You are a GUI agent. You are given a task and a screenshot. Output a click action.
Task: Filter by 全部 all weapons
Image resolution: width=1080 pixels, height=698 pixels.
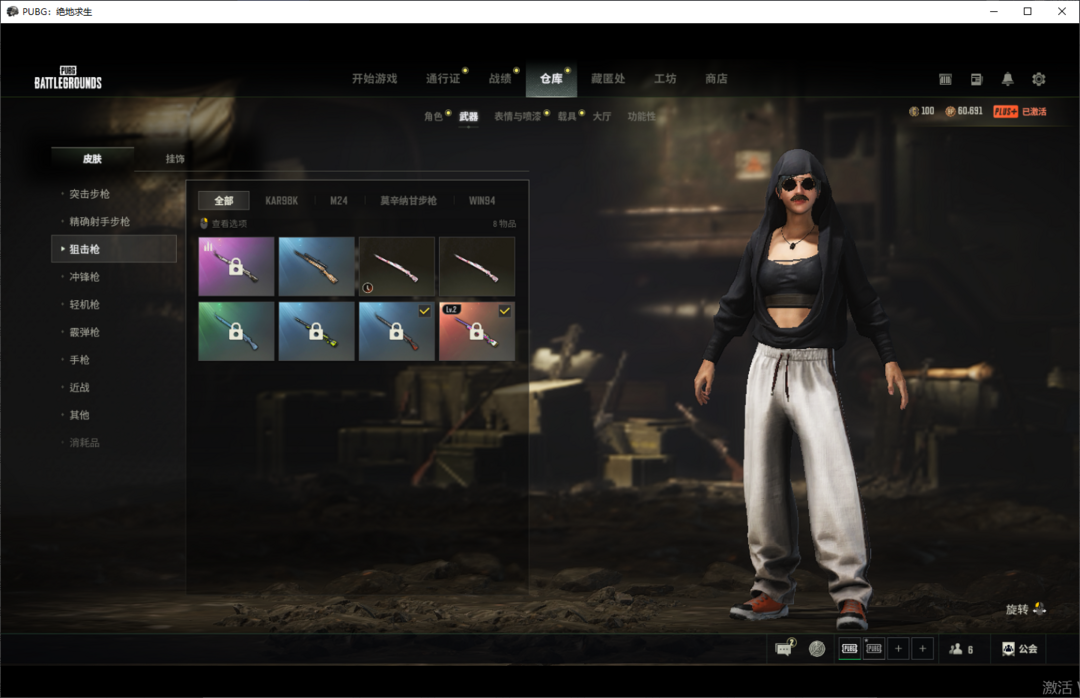point(224,201)
